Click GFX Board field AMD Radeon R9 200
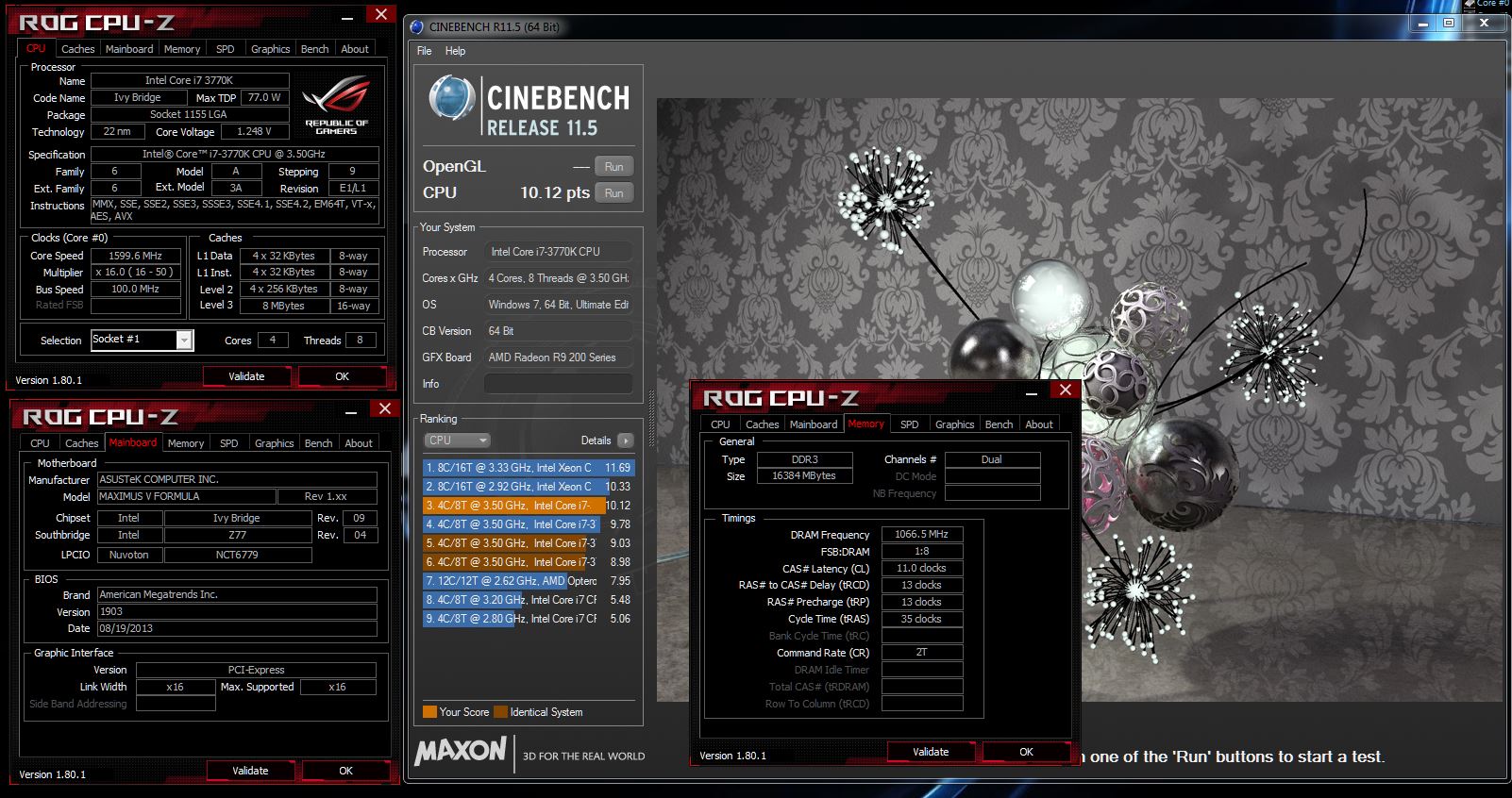Screen dimensions: 1512x798 coord(558,357)
